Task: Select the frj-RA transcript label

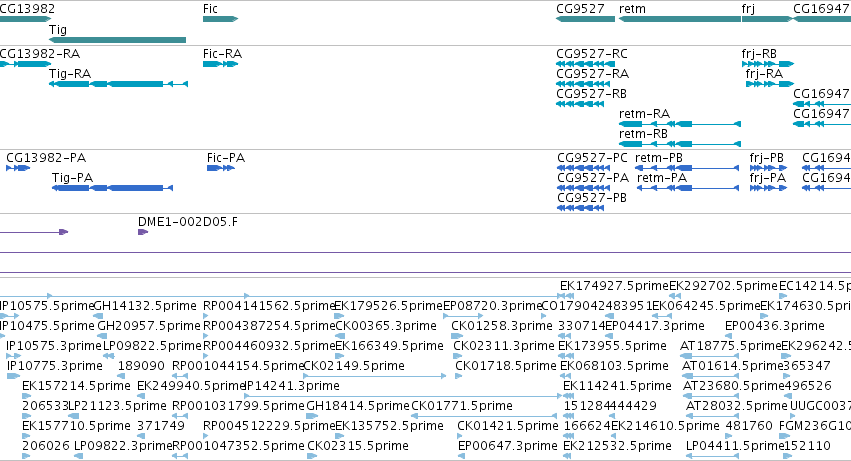Action: pos(764,74)
